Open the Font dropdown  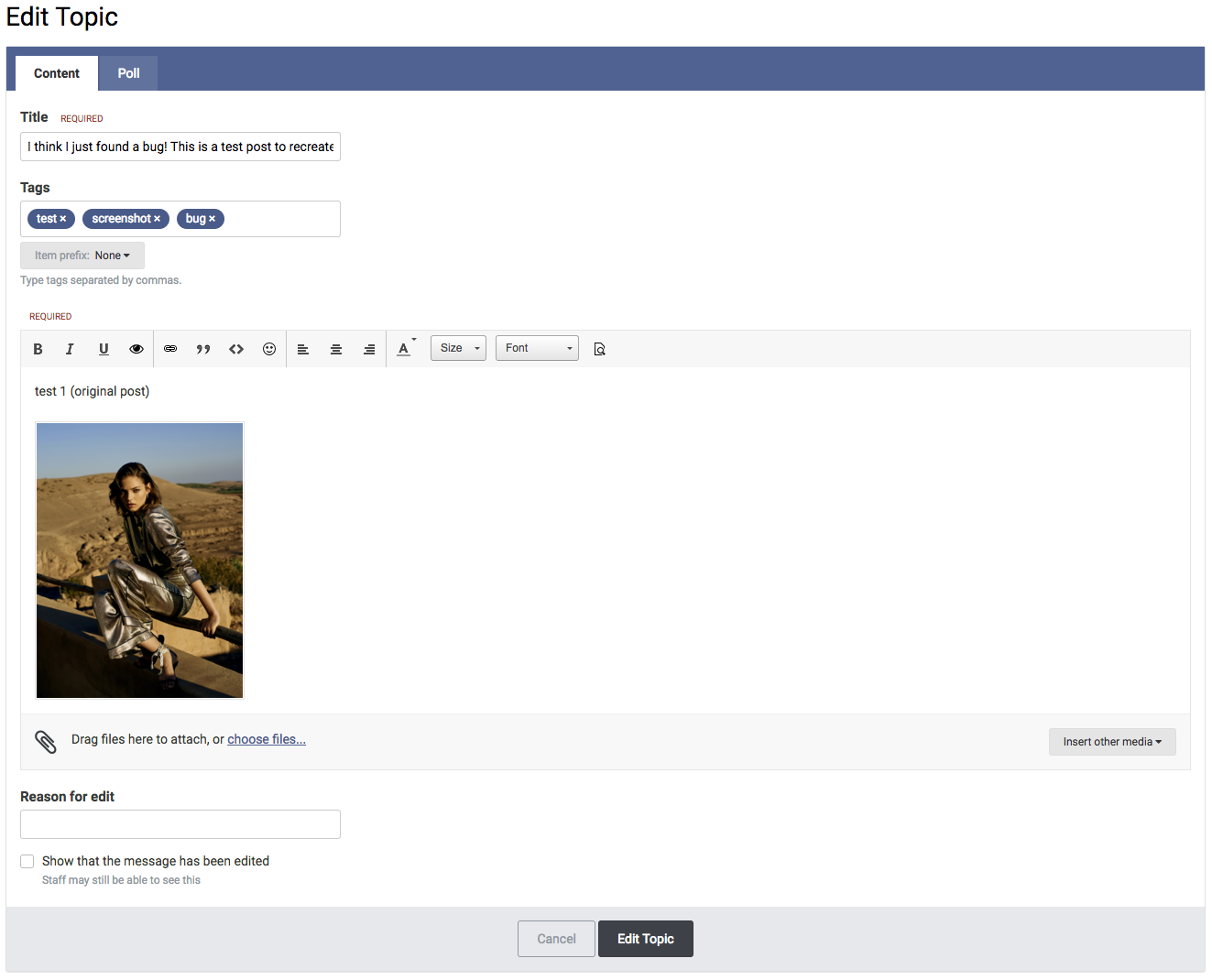pos(537,348)
